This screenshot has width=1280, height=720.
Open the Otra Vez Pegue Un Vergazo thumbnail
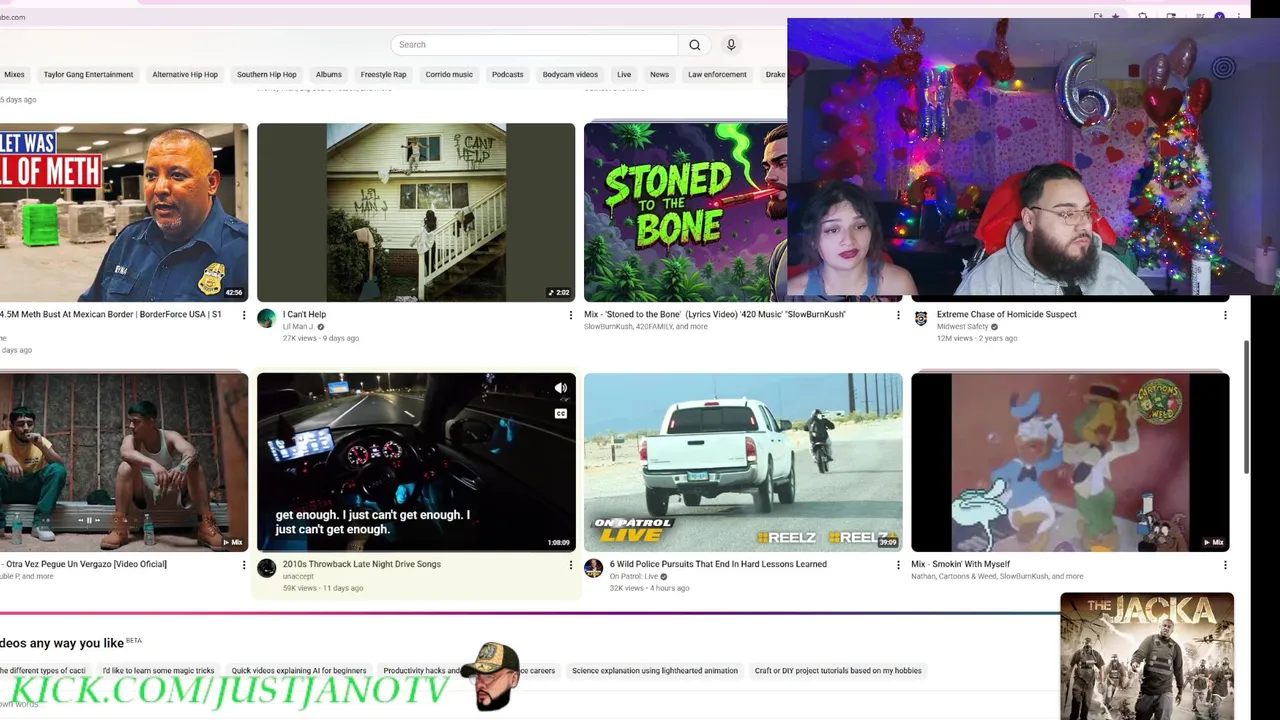tap(124, 462)
